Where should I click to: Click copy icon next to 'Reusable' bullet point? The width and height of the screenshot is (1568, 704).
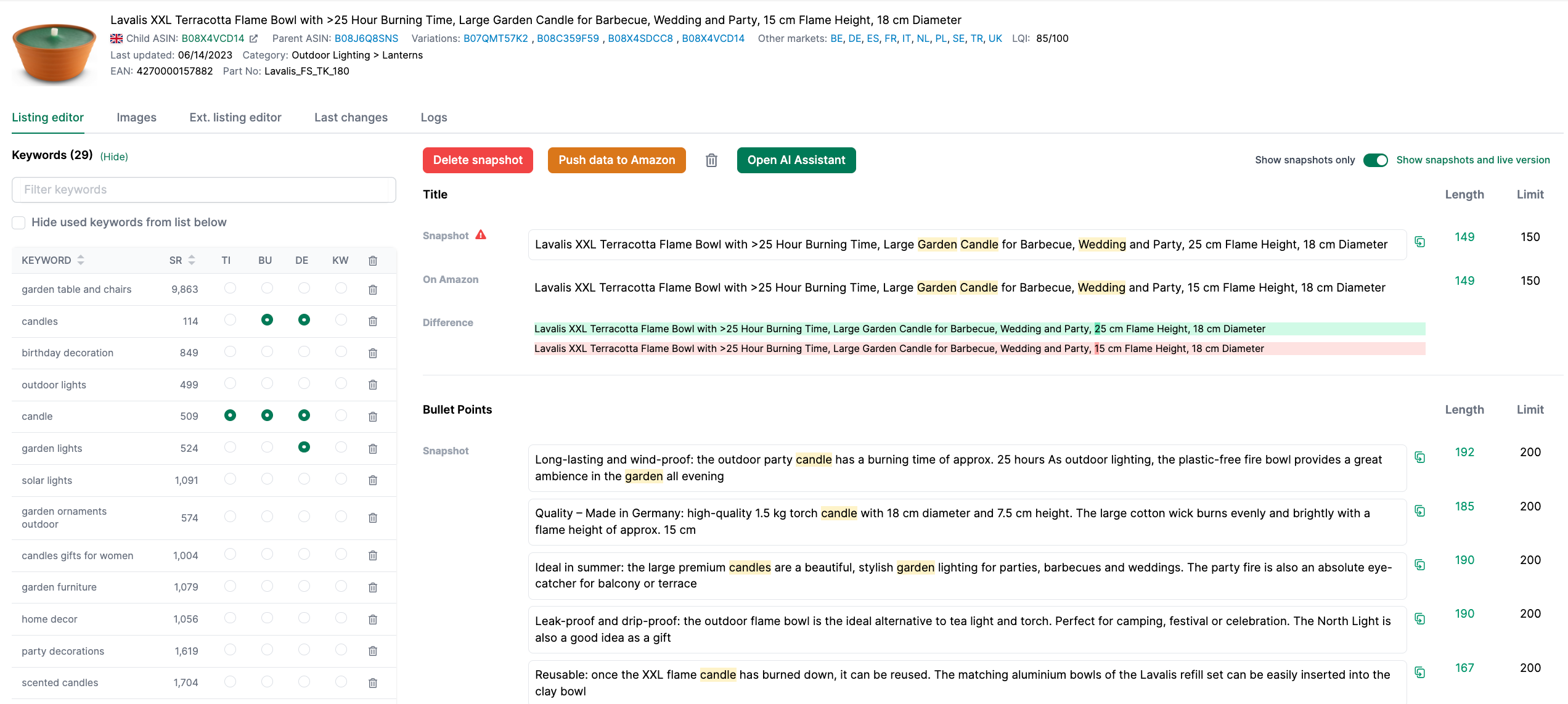coord(1421,672)
